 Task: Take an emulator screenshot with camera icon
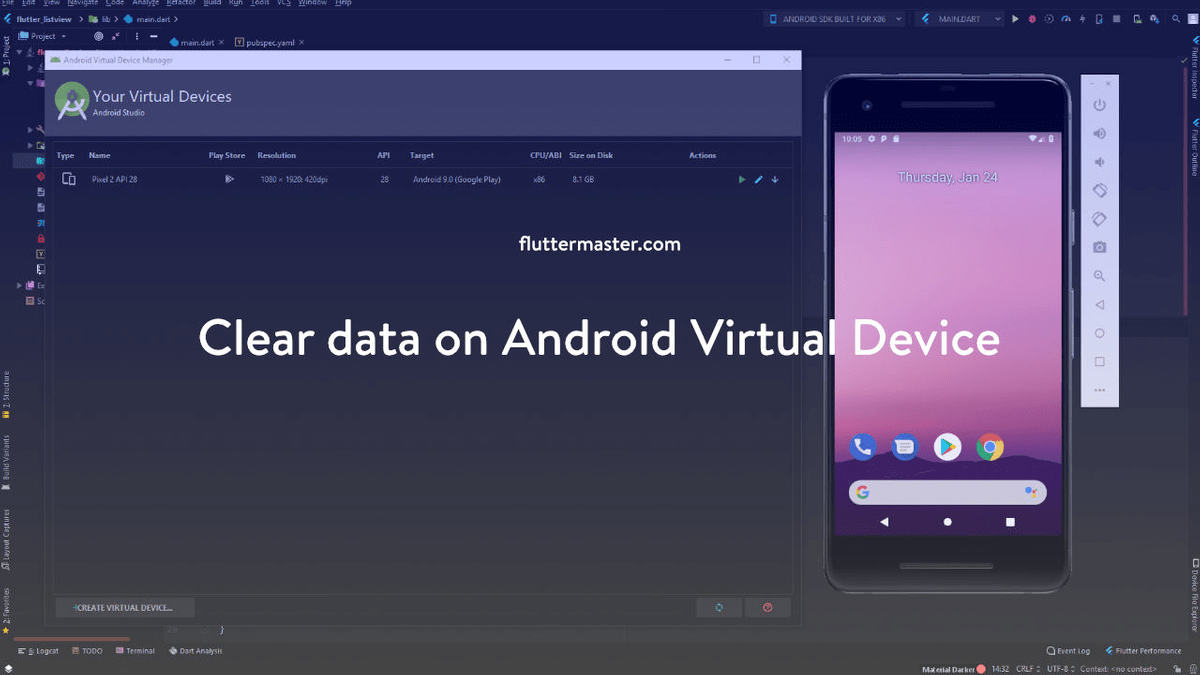pos(1100,247)
